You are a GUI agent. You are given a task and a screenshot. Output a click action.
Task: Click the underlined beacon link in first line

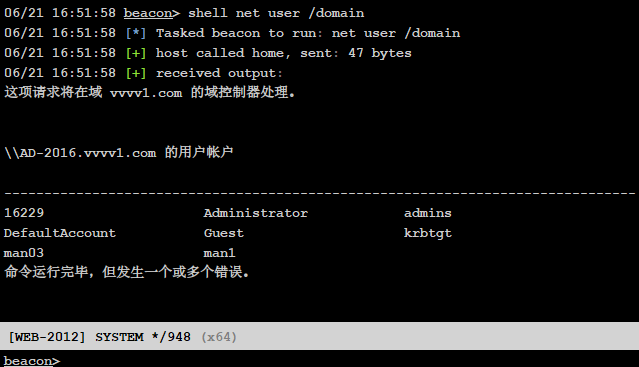pos(148,13)
